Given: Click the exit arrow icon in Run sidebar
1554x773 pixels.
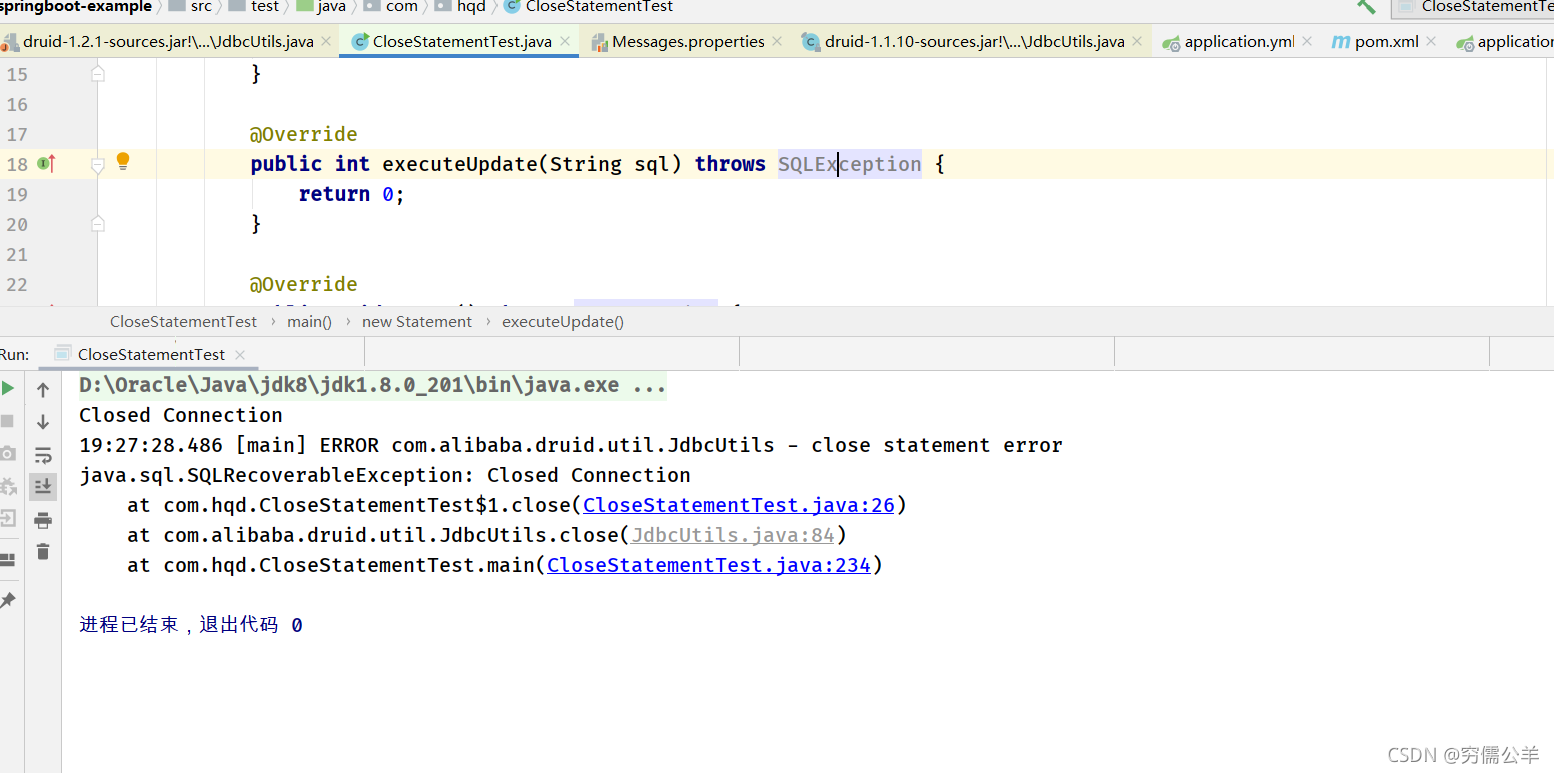Looking at the screenshot, I should (x=7, y=519).
